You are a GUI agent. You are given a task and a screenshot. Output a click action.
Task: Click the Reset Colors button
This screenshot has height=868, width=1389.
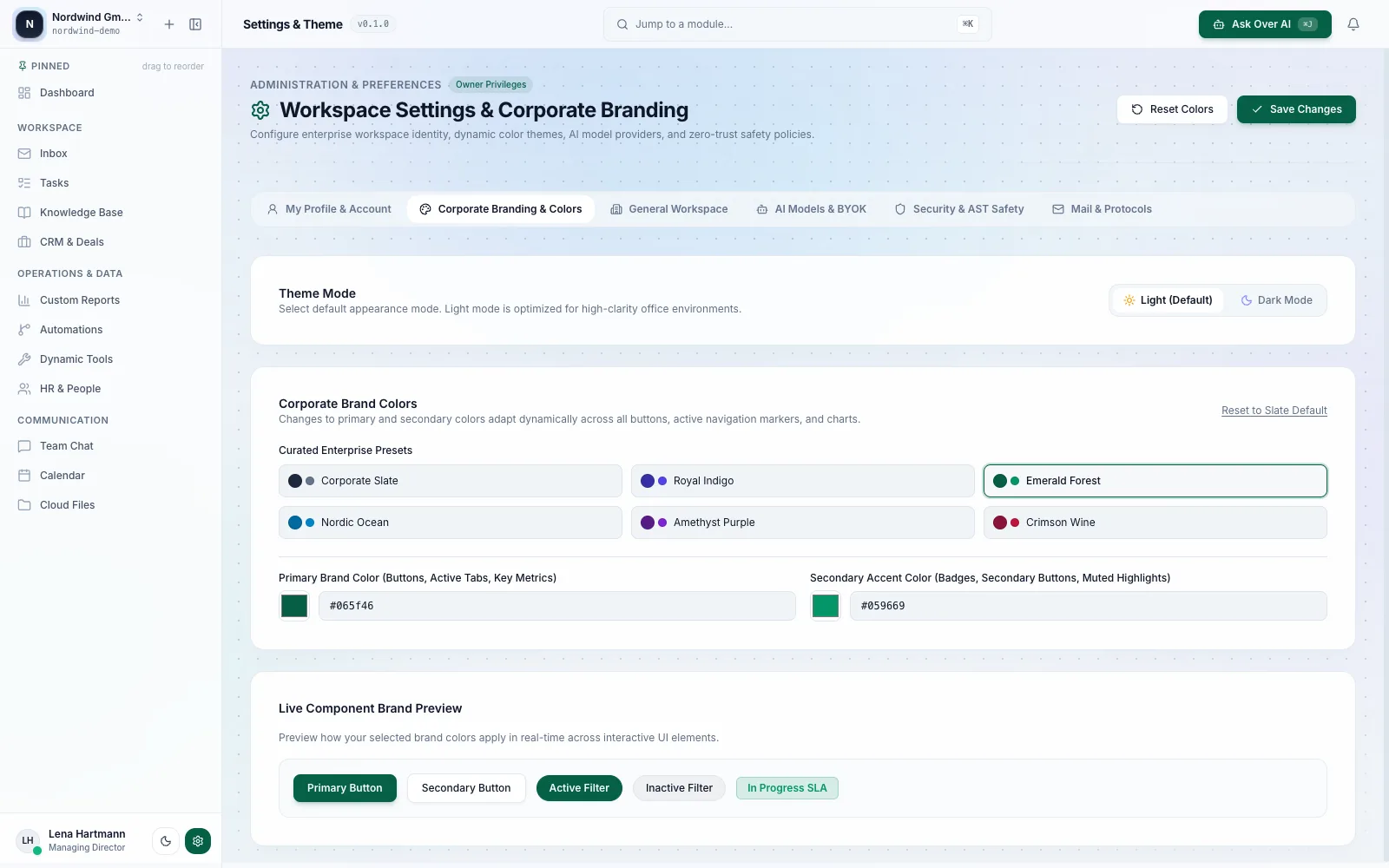point(1172,109)
